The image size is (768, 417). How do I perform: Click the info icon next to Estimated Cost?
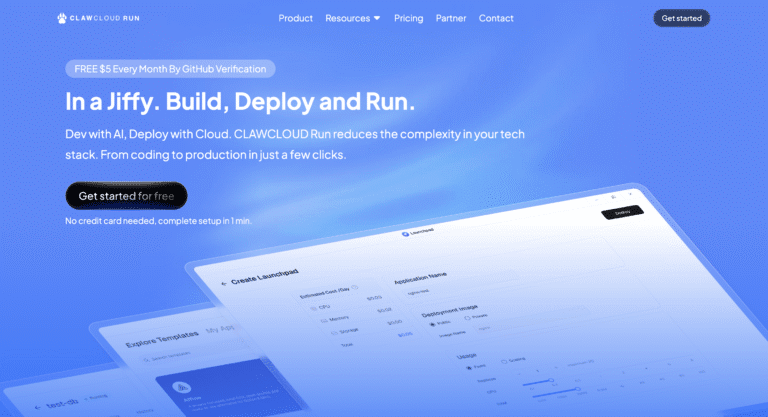pyautogui.click(x=354, y=289)
